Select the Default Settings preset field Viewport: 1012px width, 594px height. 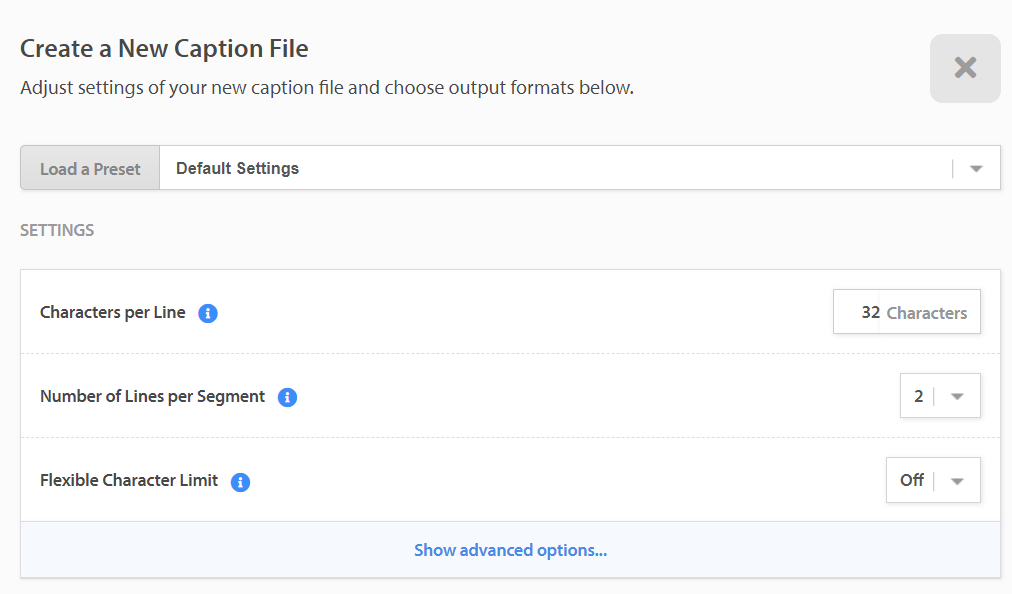pyautogui.click(x=580, y=168)
